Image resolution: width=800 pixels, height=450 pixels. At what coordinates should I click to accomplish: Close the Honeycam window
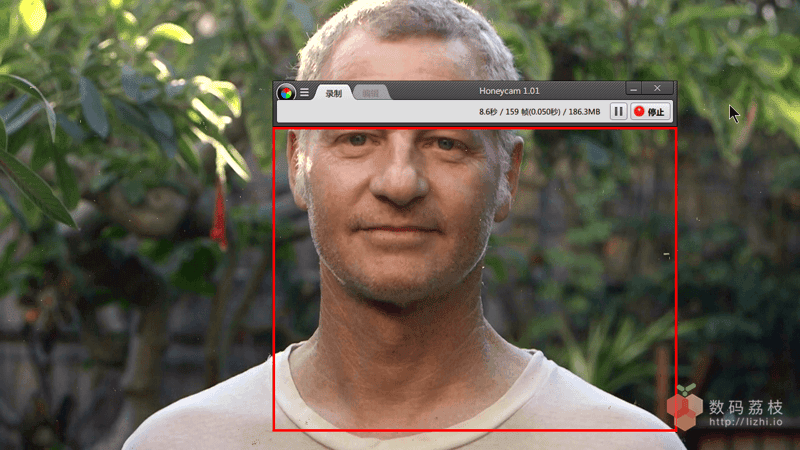pos(657,89)
